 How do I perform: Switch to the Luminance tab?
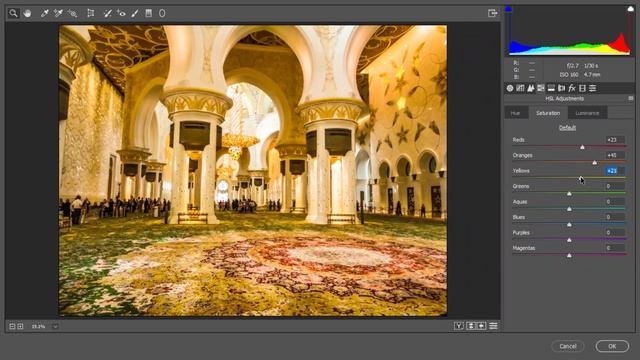coord(587,113)
